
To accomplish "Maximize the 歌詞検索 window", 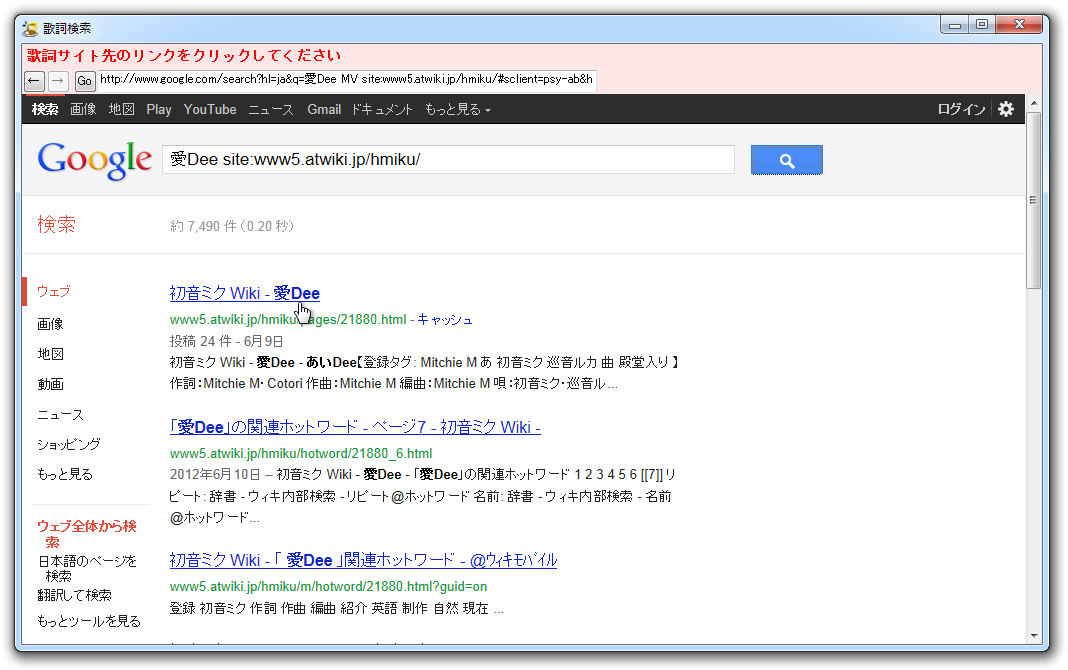I will coord(981,25).
